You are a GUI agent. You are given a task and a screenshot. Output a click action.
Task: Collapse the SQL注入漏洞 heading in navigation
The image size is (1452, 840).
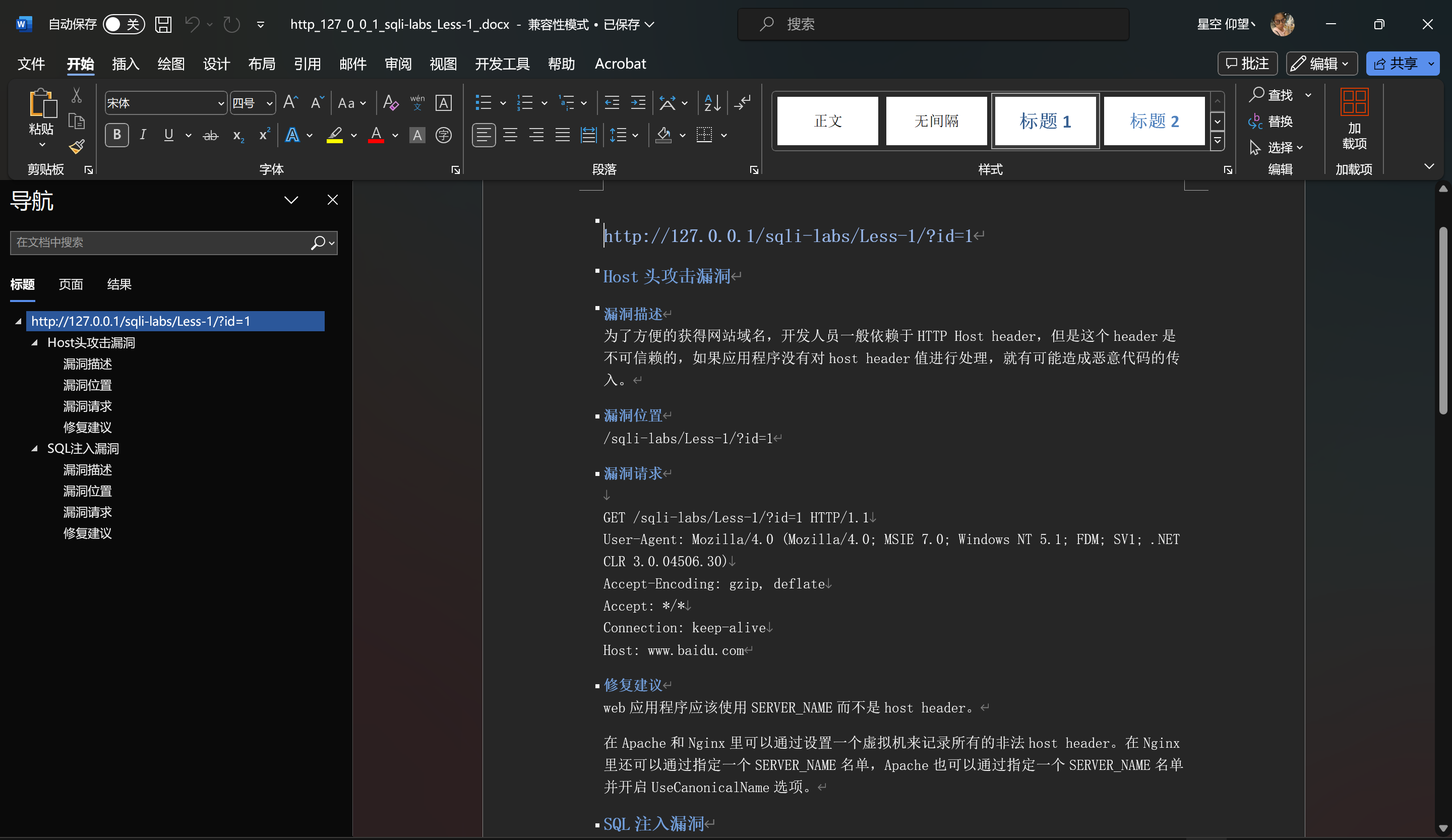pyautogui.click(x=35, y=448)
